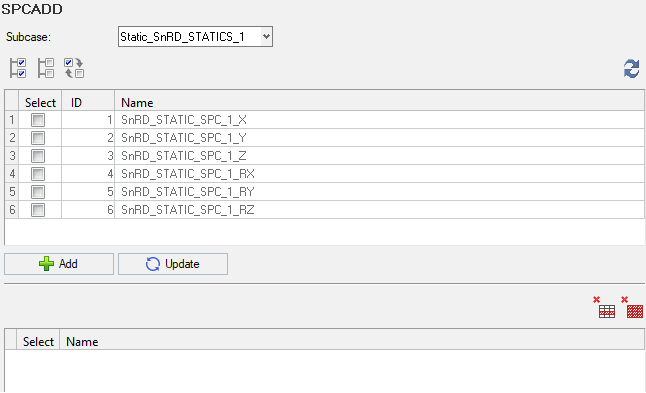Screen dimensions: 646x393
Task: Select the SnRD_STATIC_SPC_1_RX row name
Action: [188, 174]
